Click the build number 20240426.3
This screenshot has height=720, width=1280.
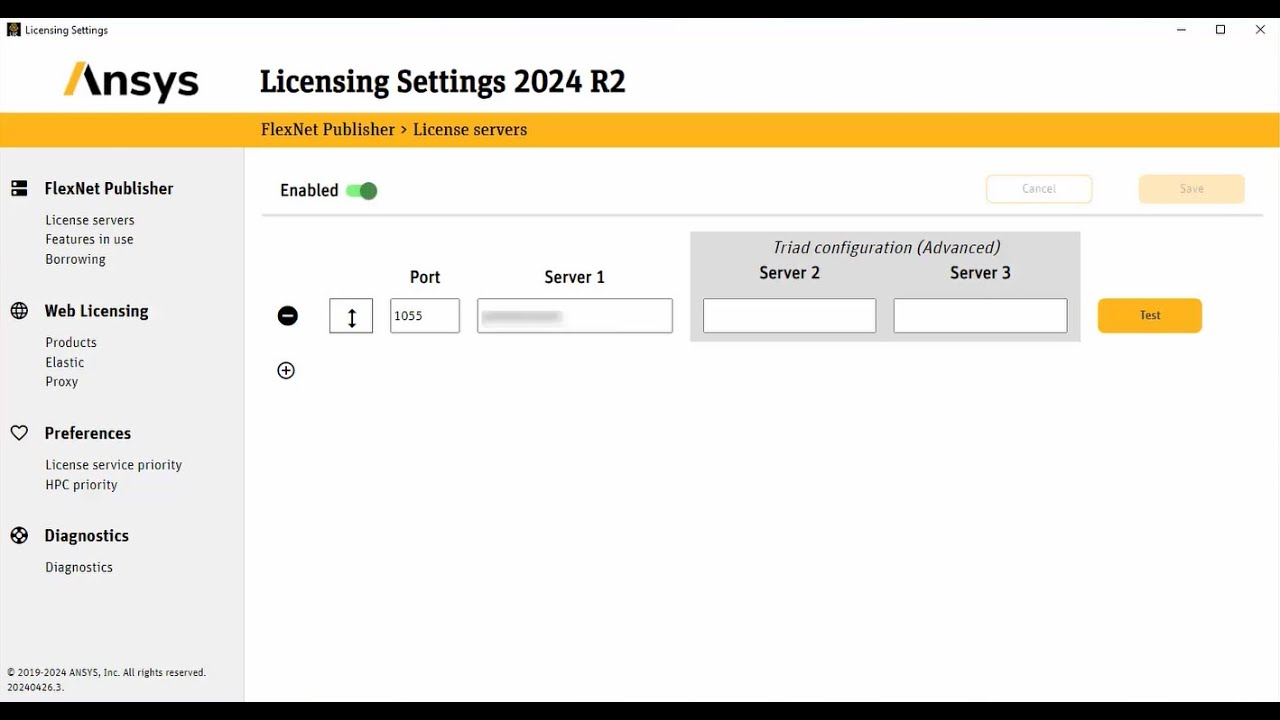[x=35, y=687]
